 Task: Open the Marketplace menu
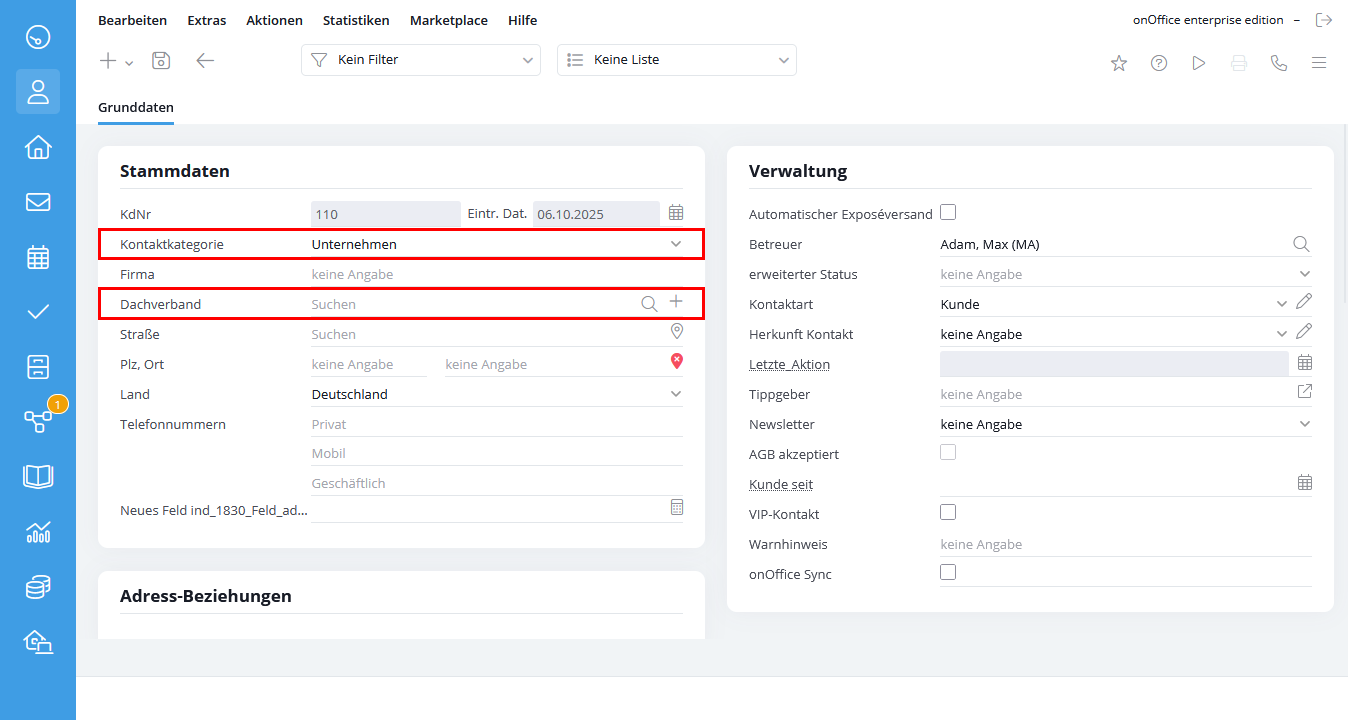[449, 20]
